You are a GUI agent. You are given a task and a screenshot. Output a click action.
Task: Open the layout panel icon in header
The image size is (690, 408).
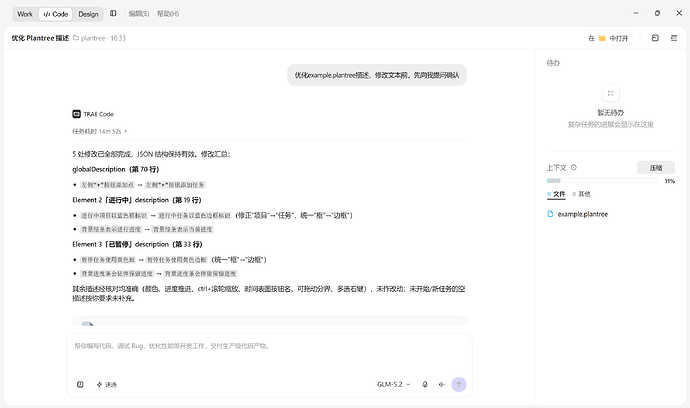pyautogui.click(x=655, y=38)
